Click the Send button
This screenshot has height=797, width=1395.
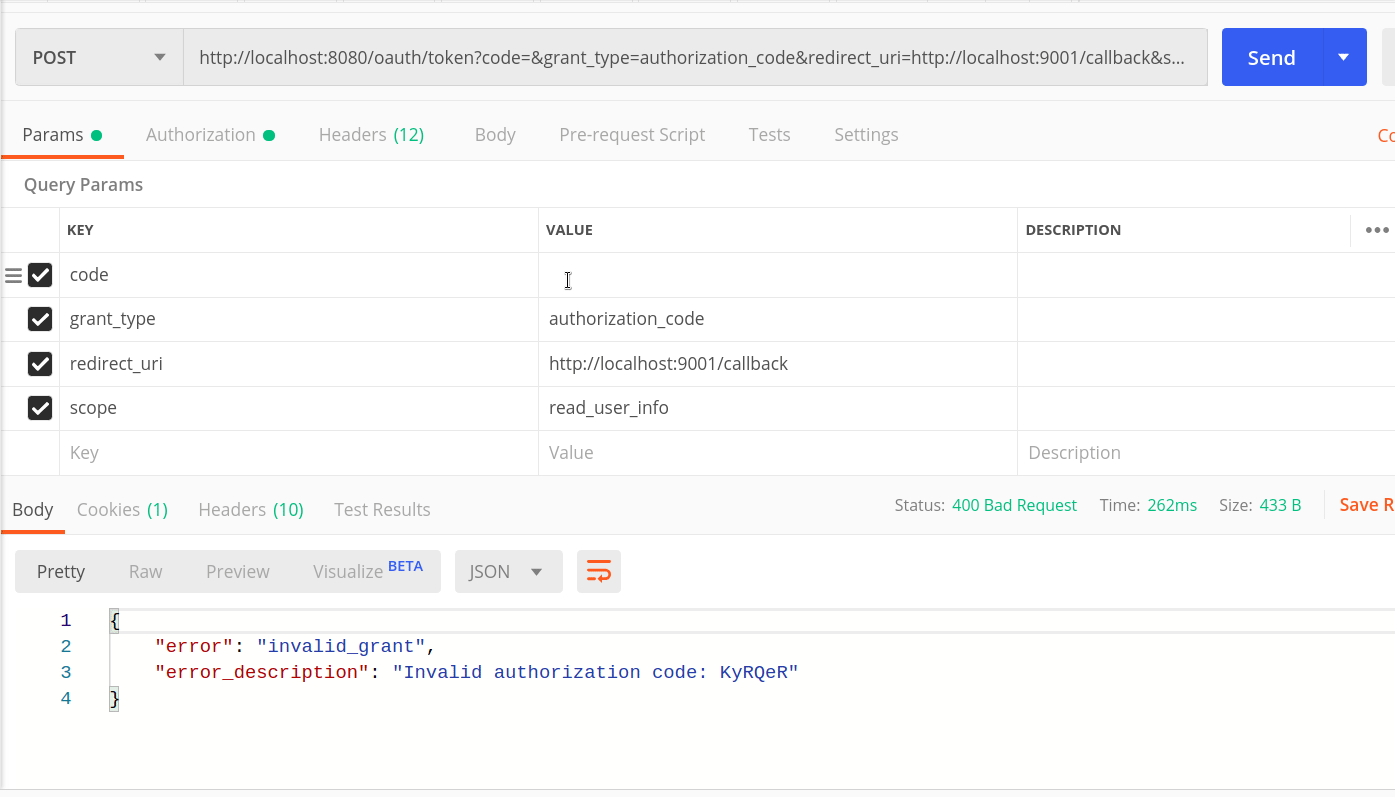(x=1271, y=57)
